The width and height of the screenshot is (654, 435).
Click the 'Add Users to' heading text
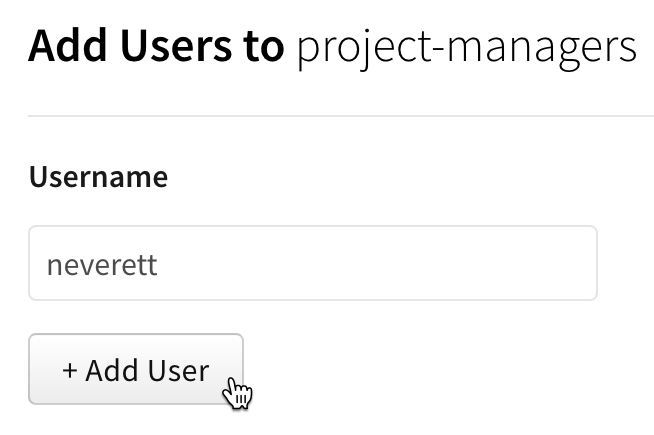tap(156, 46)
